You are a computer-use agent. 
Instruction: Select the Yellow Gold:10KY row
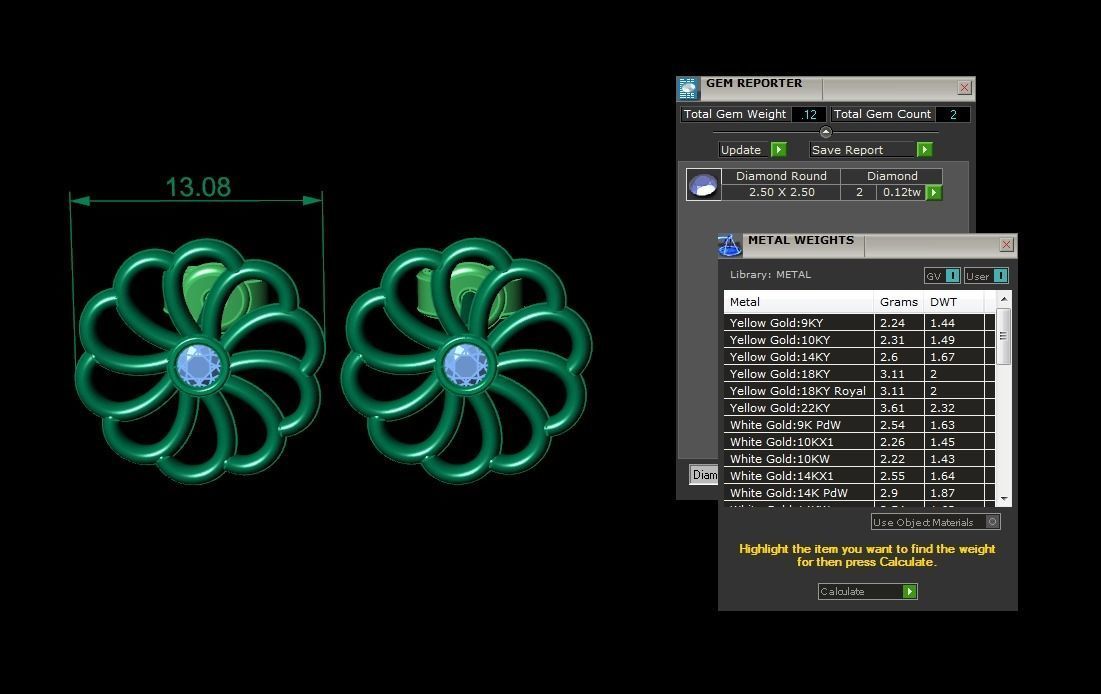point(859,340)
